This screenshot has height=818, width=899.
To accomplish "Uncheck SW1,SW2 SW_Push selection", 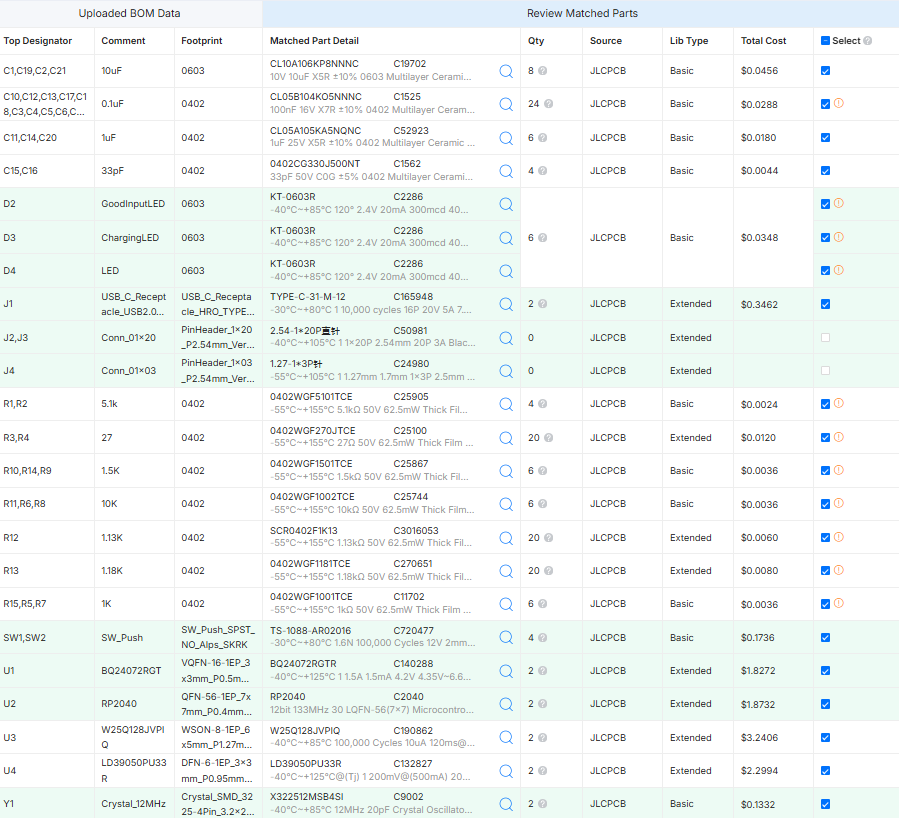I will click(825, 637).
